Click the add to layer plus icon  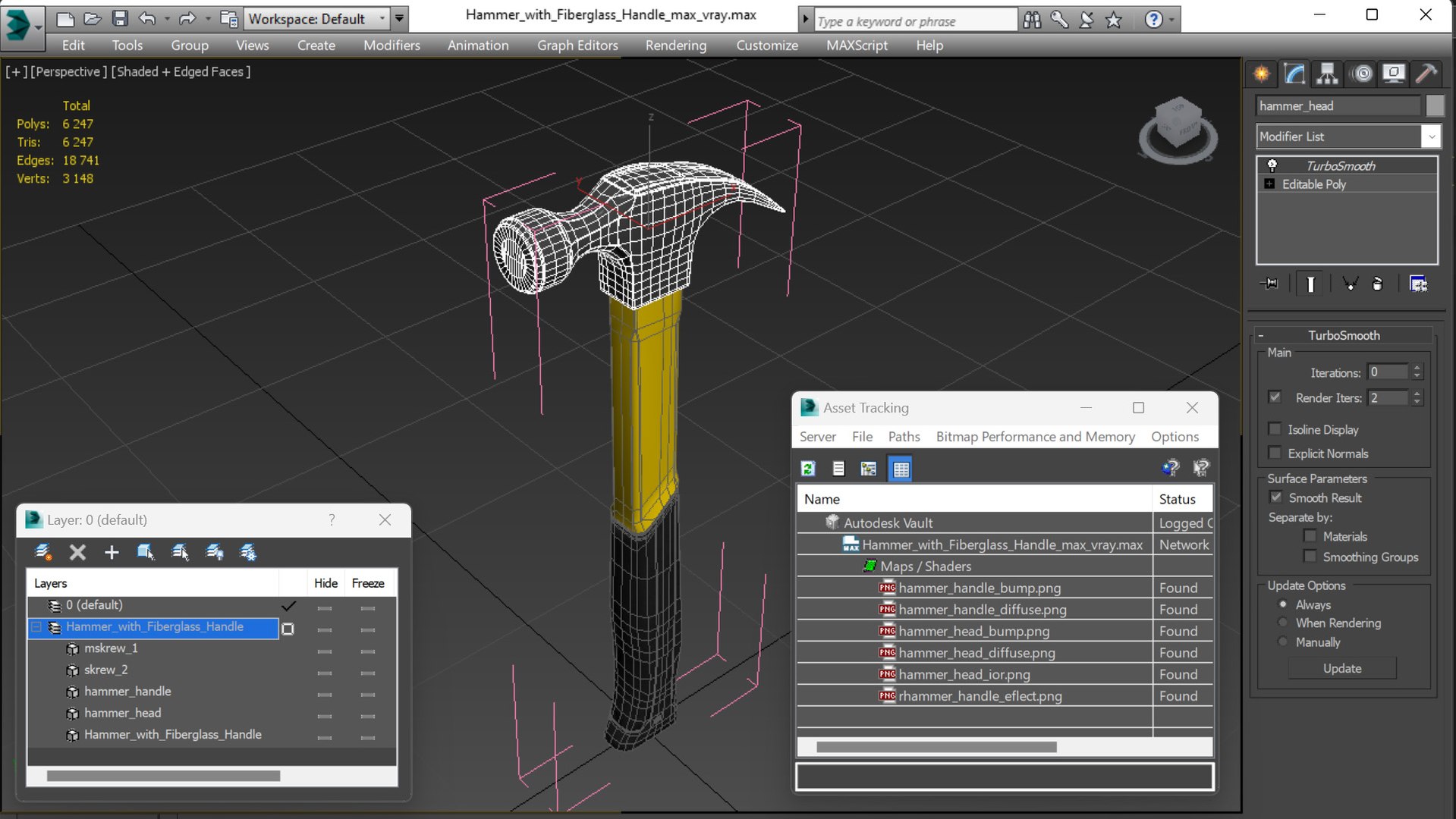(x=112, y=552)
